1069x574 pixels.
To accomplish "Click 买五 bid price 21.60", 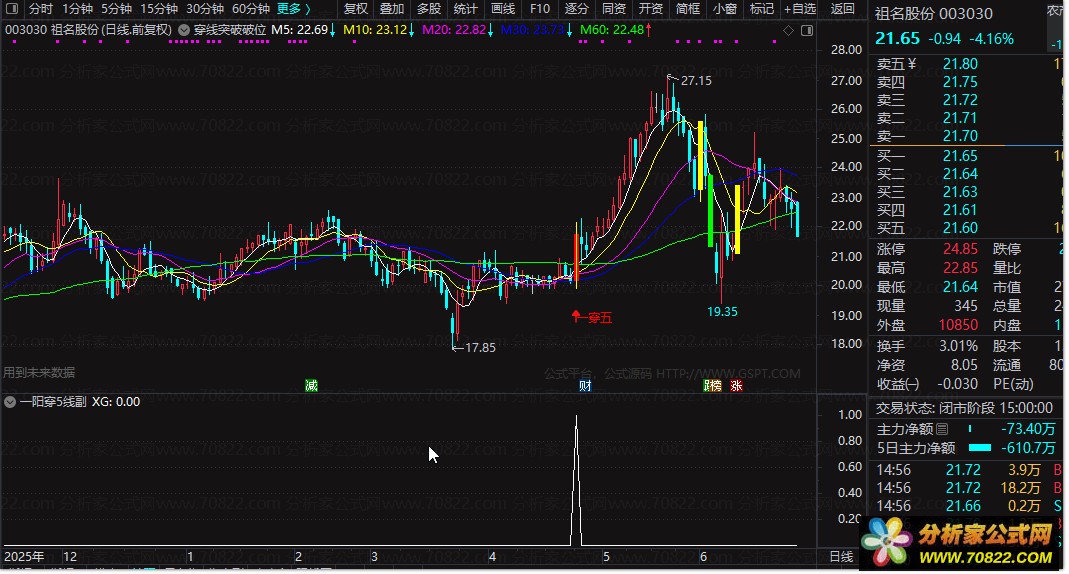I will pos(960,228).
